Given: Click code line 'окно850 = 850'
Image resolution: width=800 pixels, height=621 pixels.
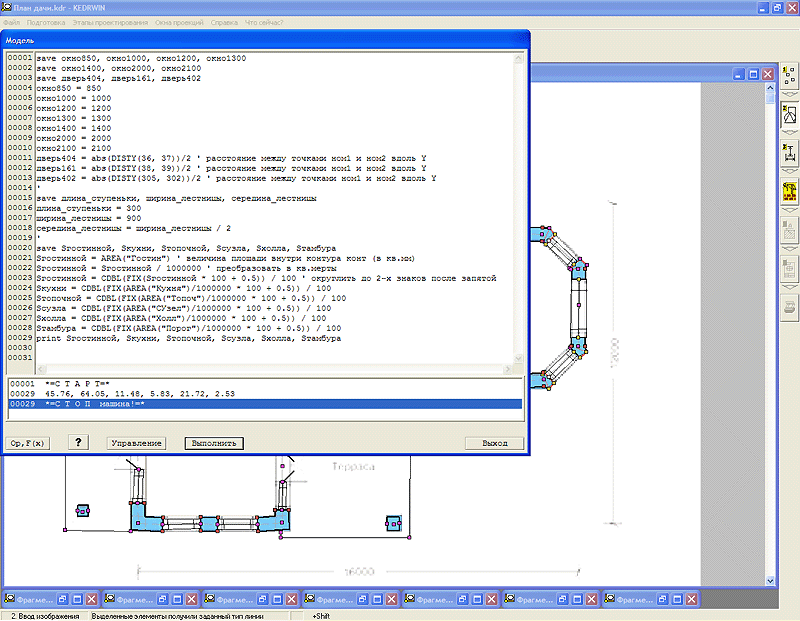Looking at the screenshot, I should [x=69, y=88].
